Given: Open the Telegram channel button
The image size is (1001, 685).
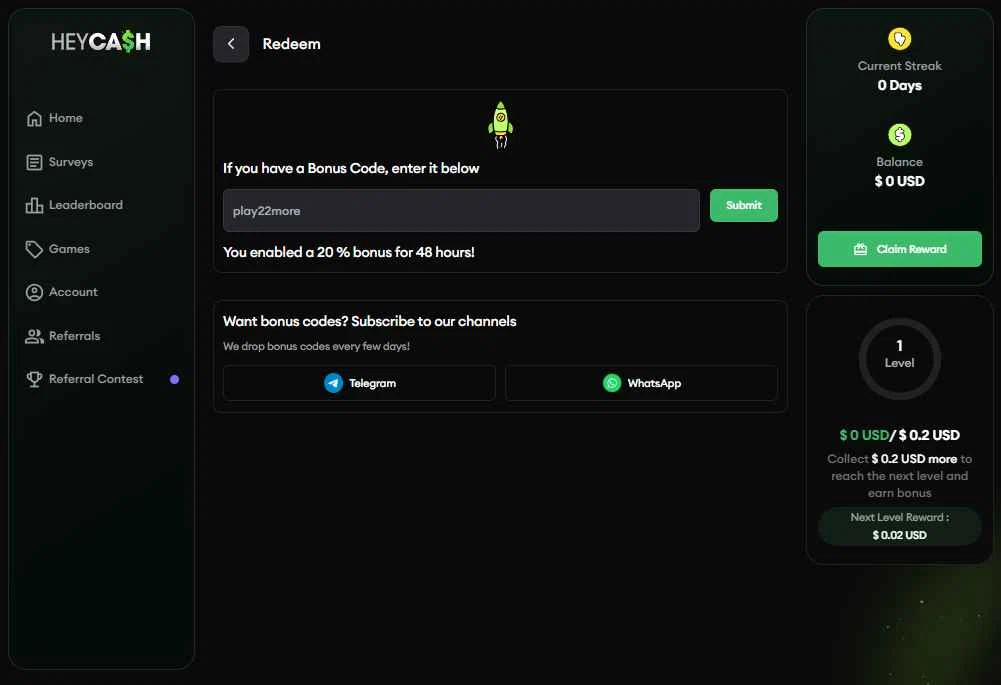Looking at the screenshot, I should click(359, 383).
